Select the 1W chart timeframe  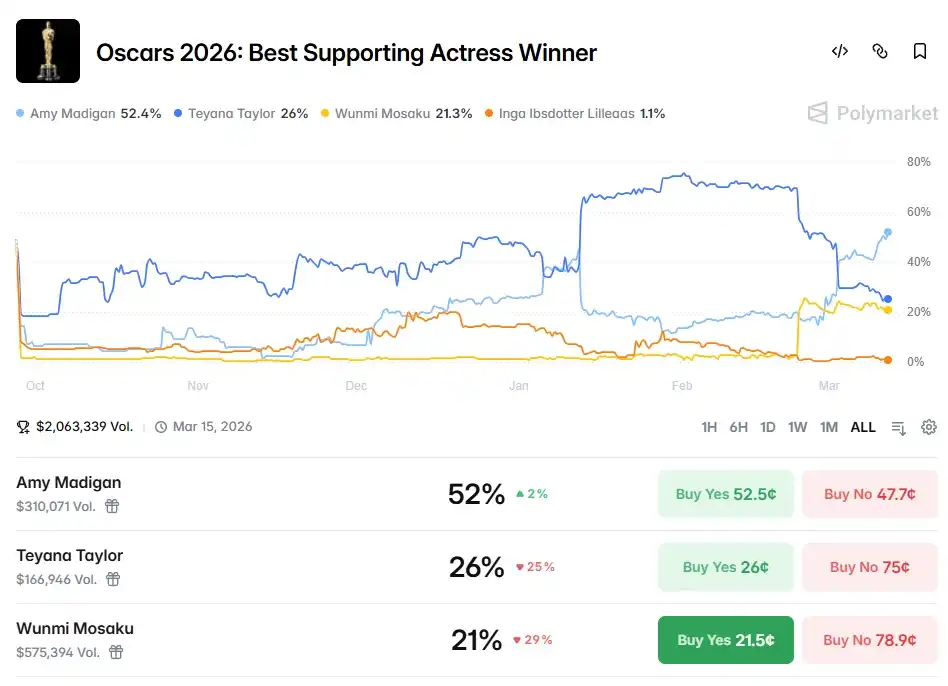pyautogui.click(x=797, y=427)
